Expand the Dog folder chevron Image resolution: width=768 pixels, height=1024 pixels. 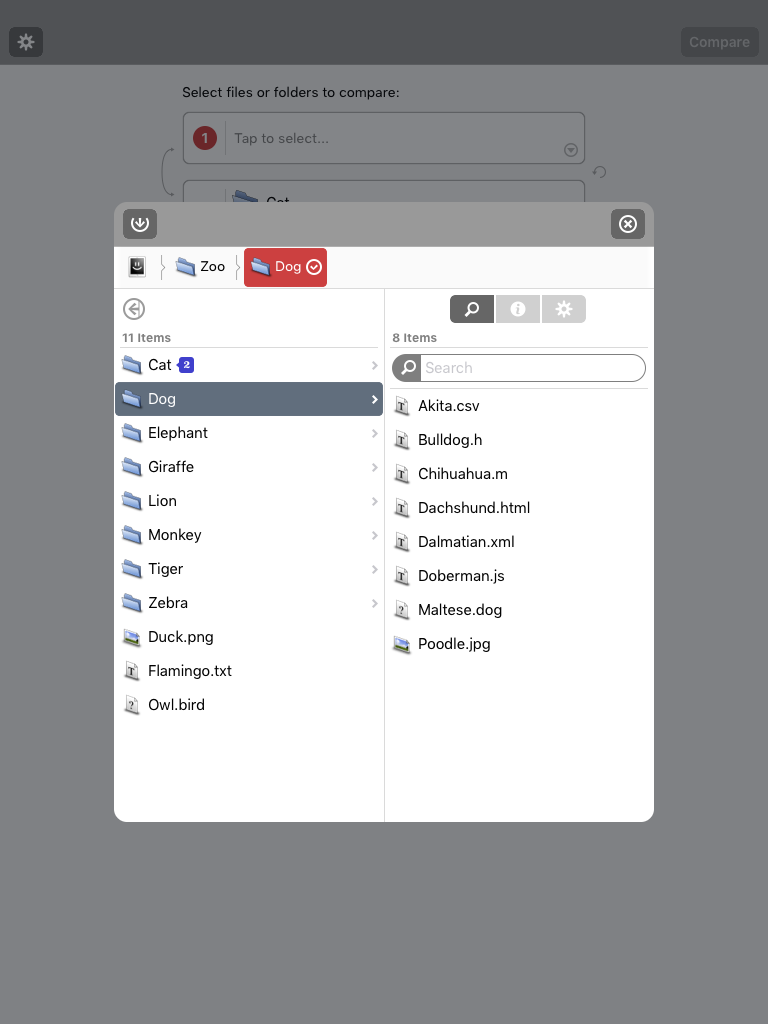375,399
